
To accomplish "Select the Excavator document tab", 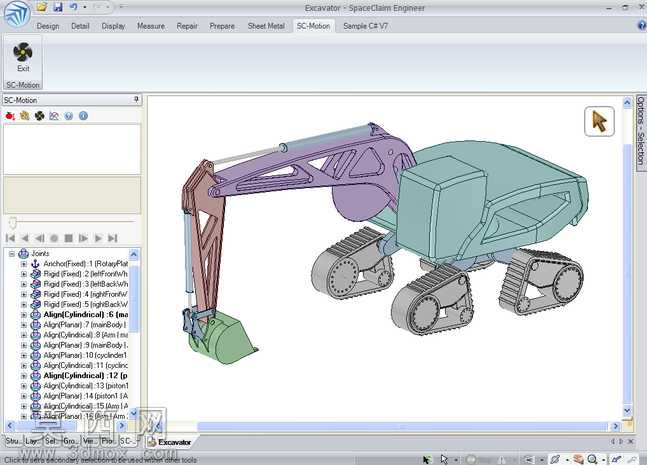I will tap(170, 442).
